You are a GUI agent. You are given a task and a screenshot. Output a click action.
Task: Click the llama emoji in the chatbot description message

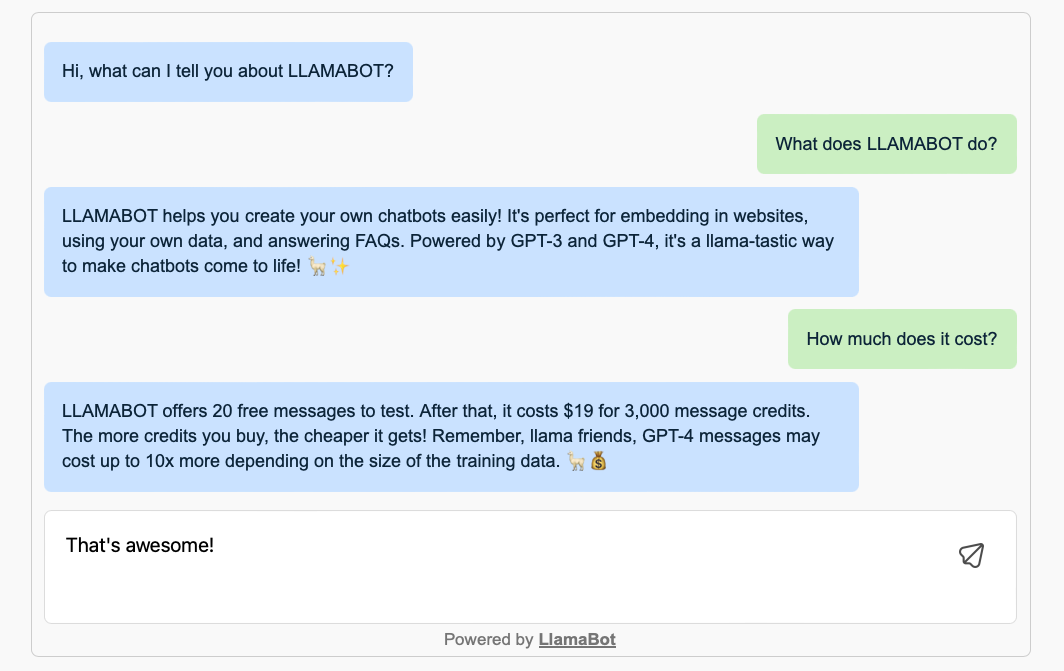[x=317, y=266]
